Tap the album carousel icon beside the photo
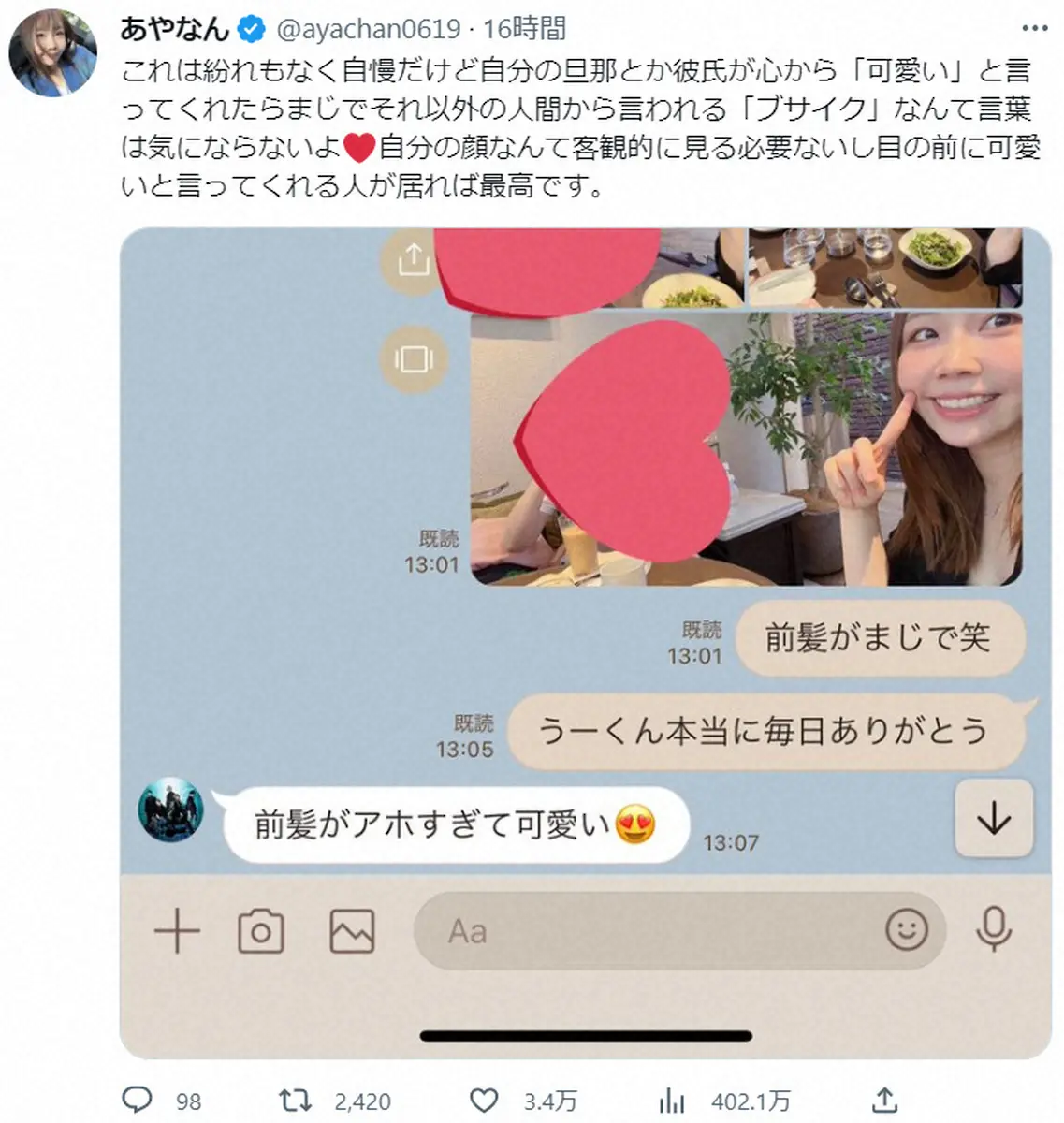The width and height of the screenshot is (1064, 1123). point(413,358)
